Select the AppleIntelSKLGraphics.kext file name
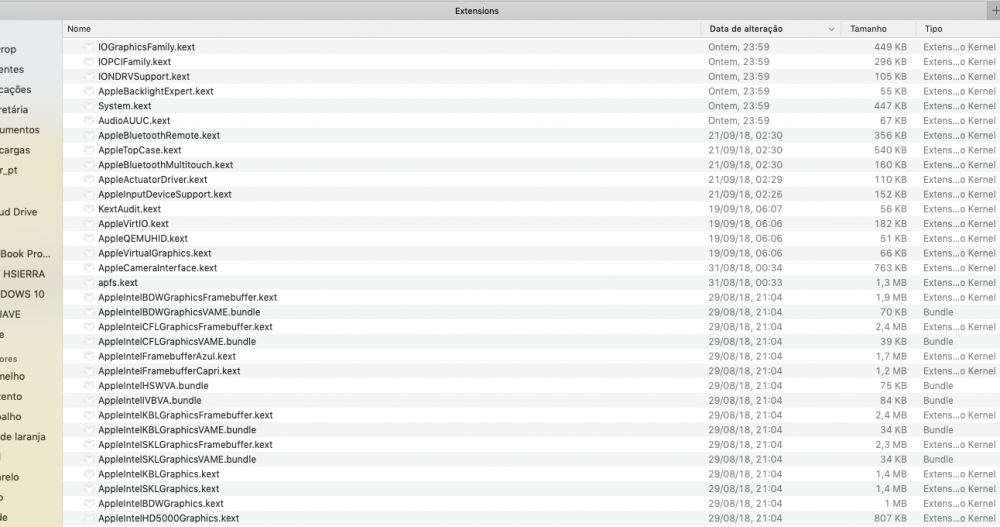This screenshot has width=1000, height=527. [159, 489]
